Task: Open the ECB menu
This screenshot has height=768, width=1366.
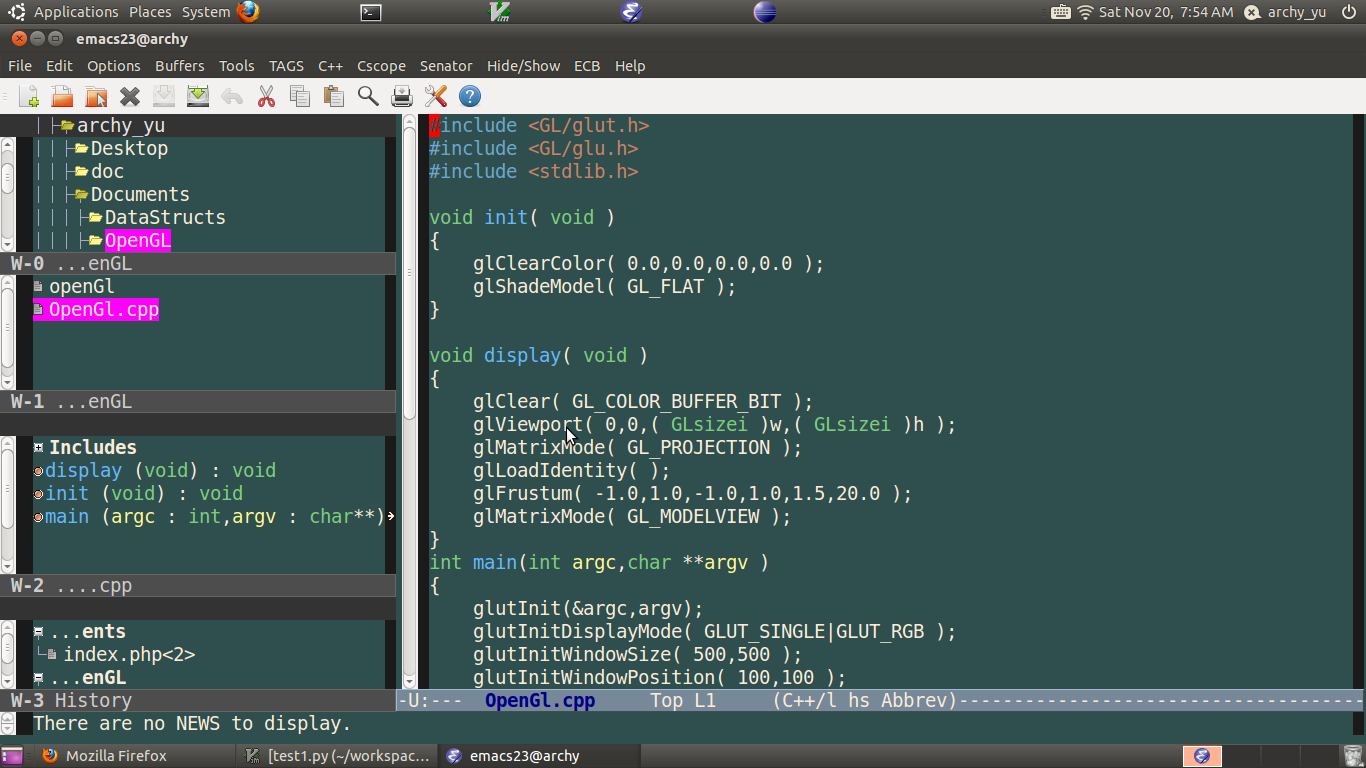Action: (x=587, y=66)
